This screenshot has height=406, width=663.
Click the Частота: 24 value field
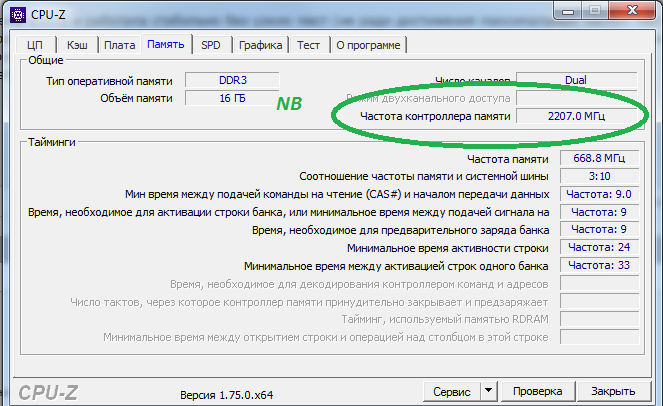coord(599,247)
